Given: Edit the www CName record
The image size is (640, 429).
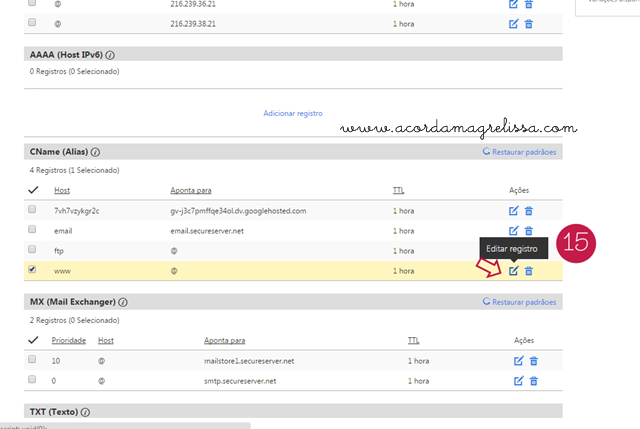Looking at the screenshot, I should [x=513, y=271].
